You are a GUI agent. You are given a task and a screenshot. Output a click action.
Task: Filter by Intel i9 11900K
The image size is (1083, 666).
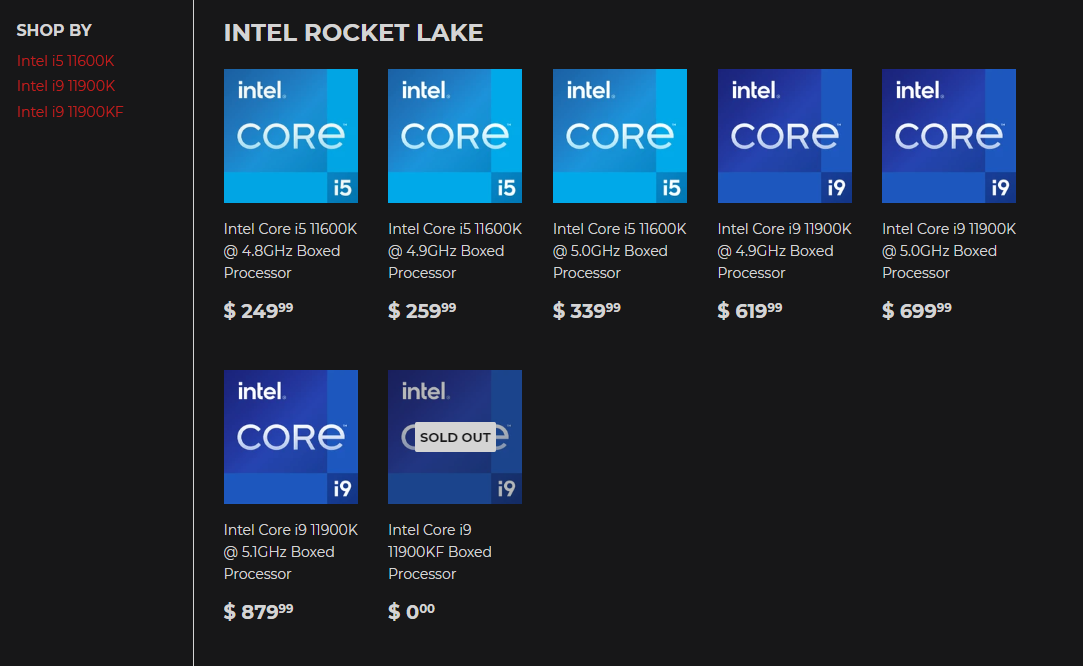66,86
